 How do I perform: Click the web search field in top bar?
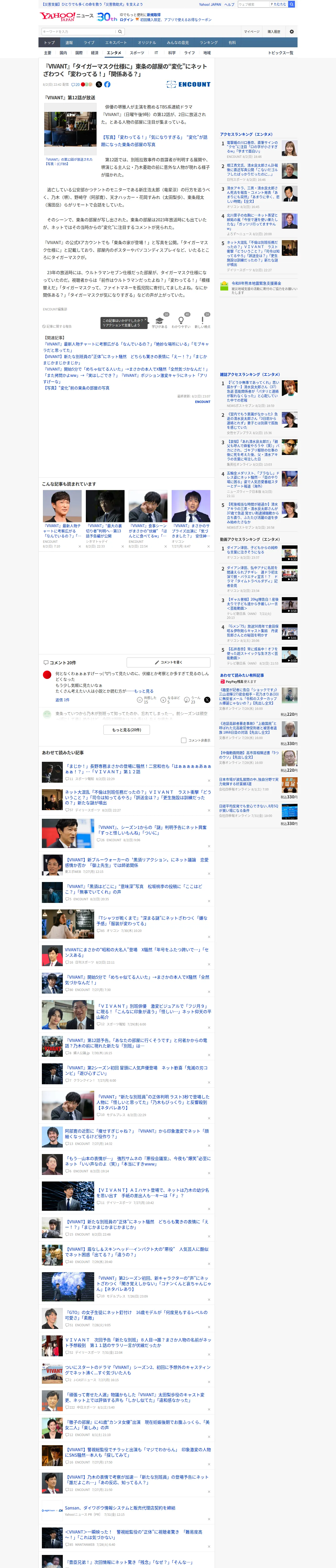254,4
